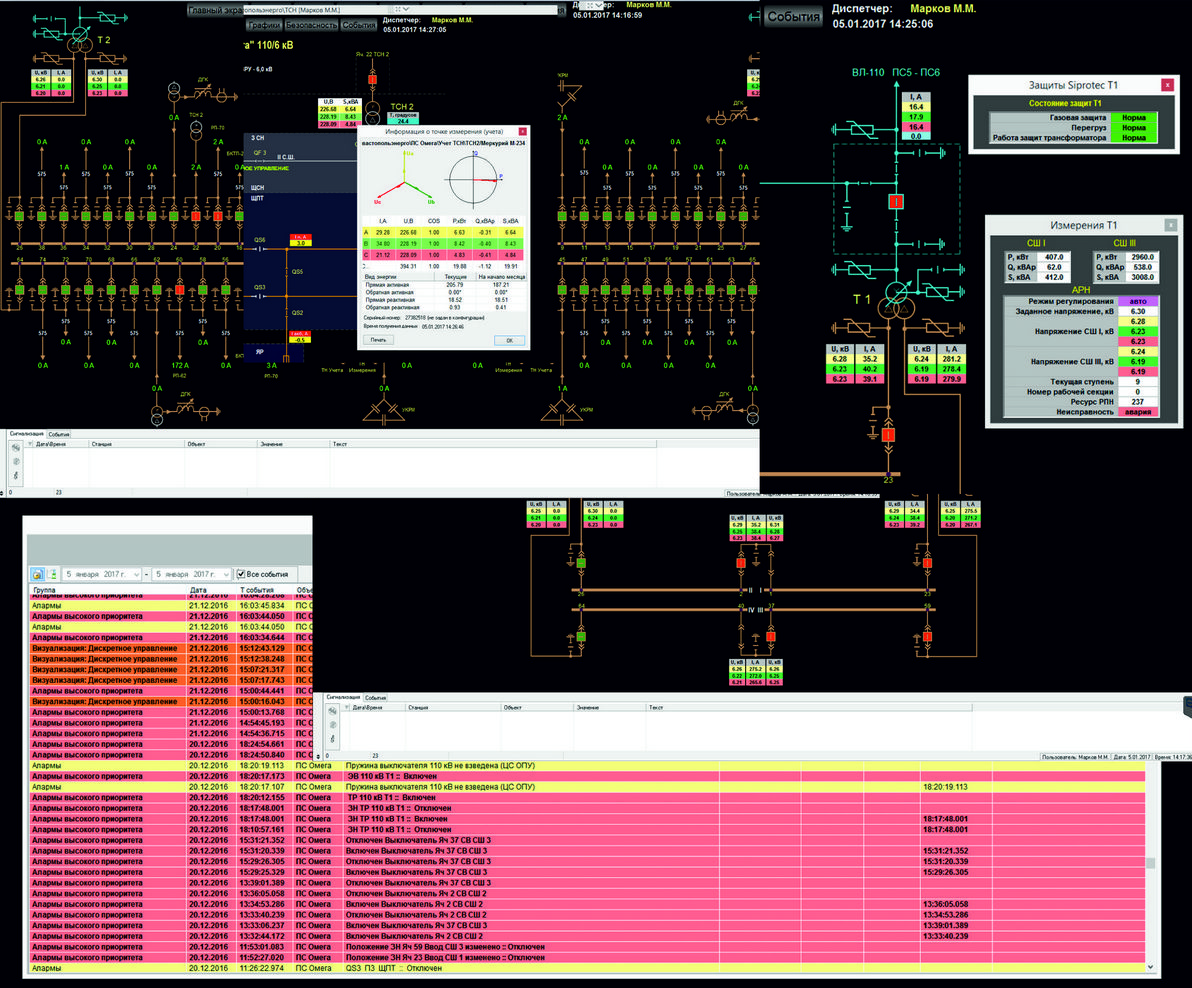Select row 'Положение ЗН Яч 59 Ввод СШ 3 изменено'

pyautogui.click(x=588, y=947)
